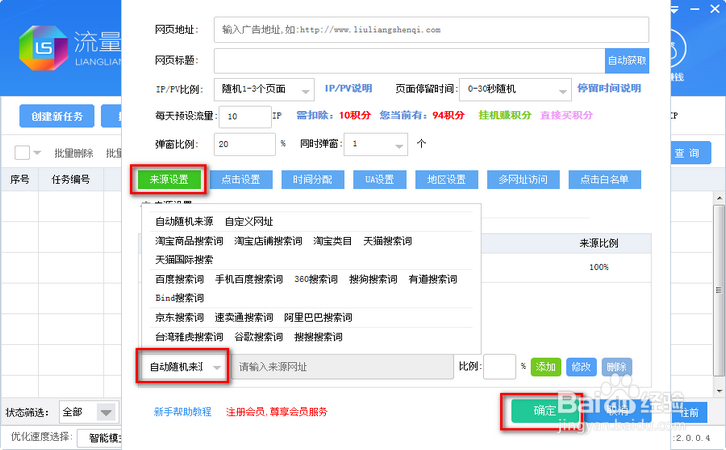This screenshot has height=450, width=726.
Task: Select 淘宝类目 option
Action: (332, 241)
